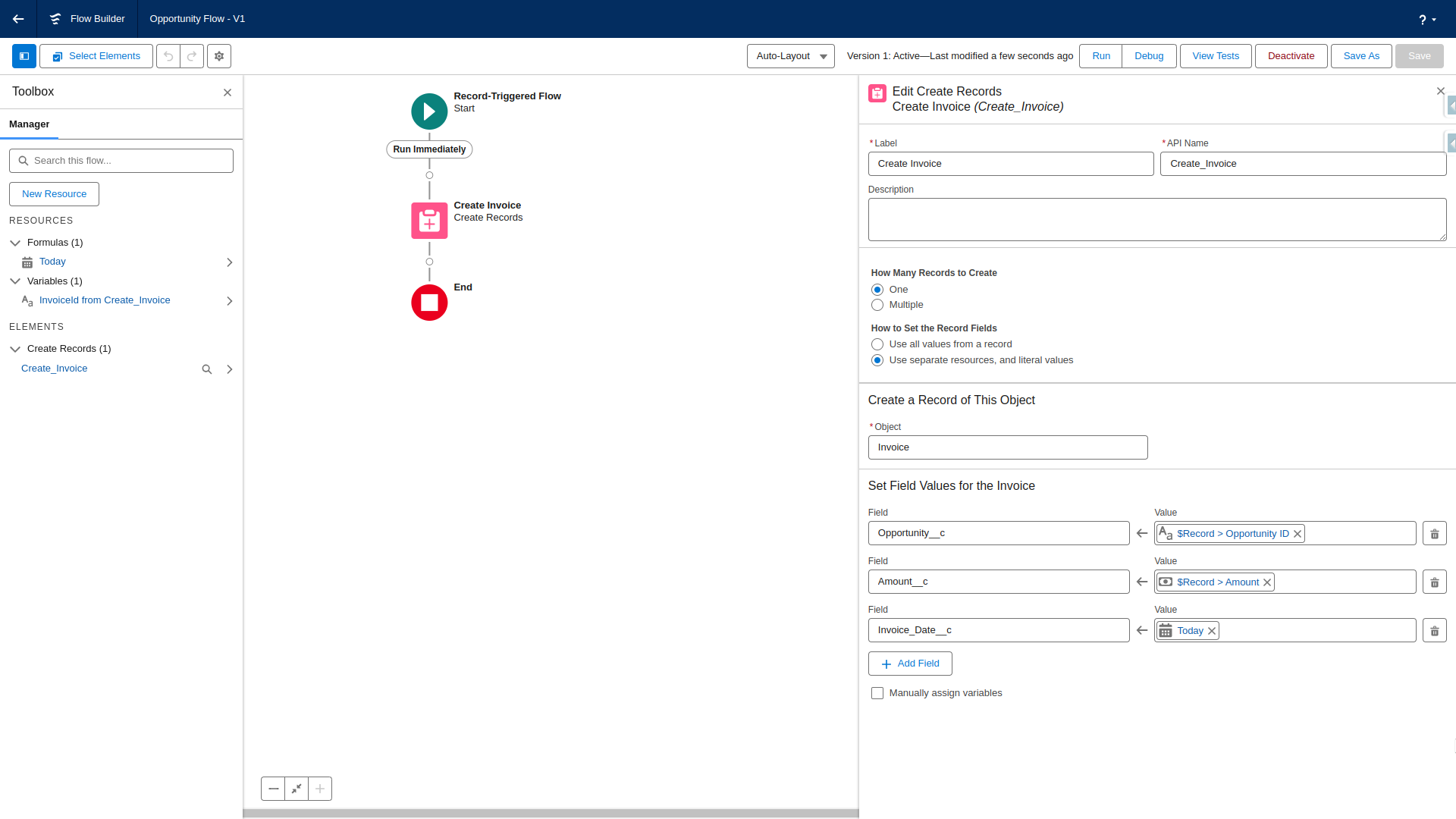Click the Start record-triggered flow icon
The width and height of the screenshot is (1456, 819).
(429, 111)
